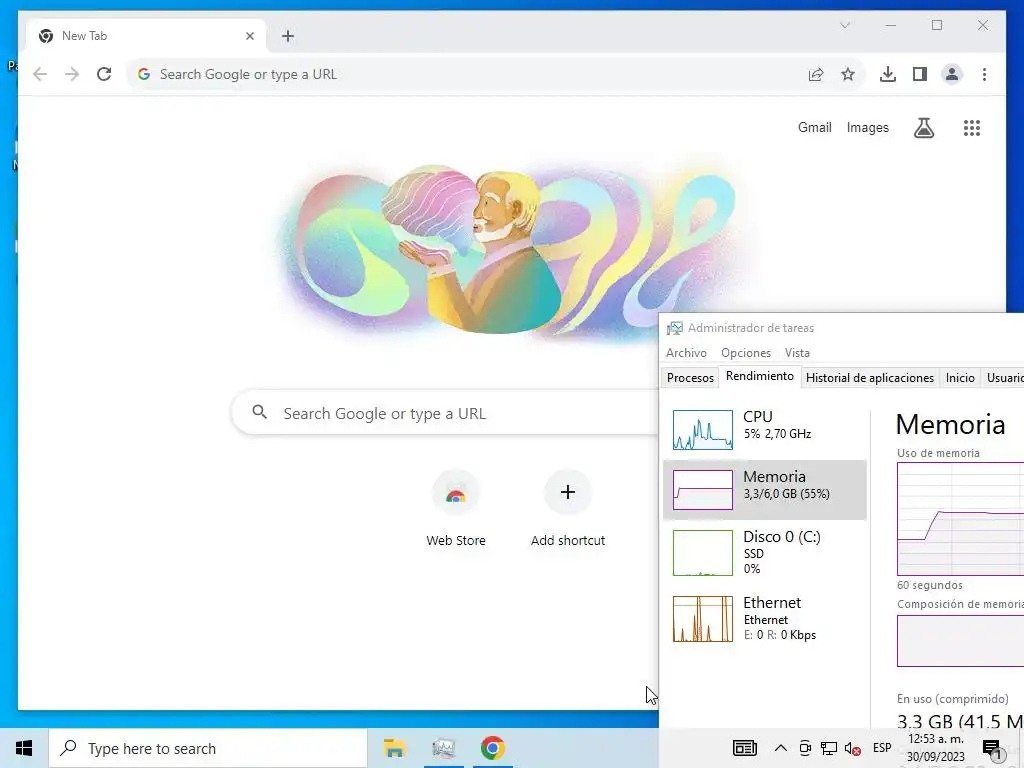Reload the Chrome page
This screenshot has width=1024, height=768.
(104, 74)
